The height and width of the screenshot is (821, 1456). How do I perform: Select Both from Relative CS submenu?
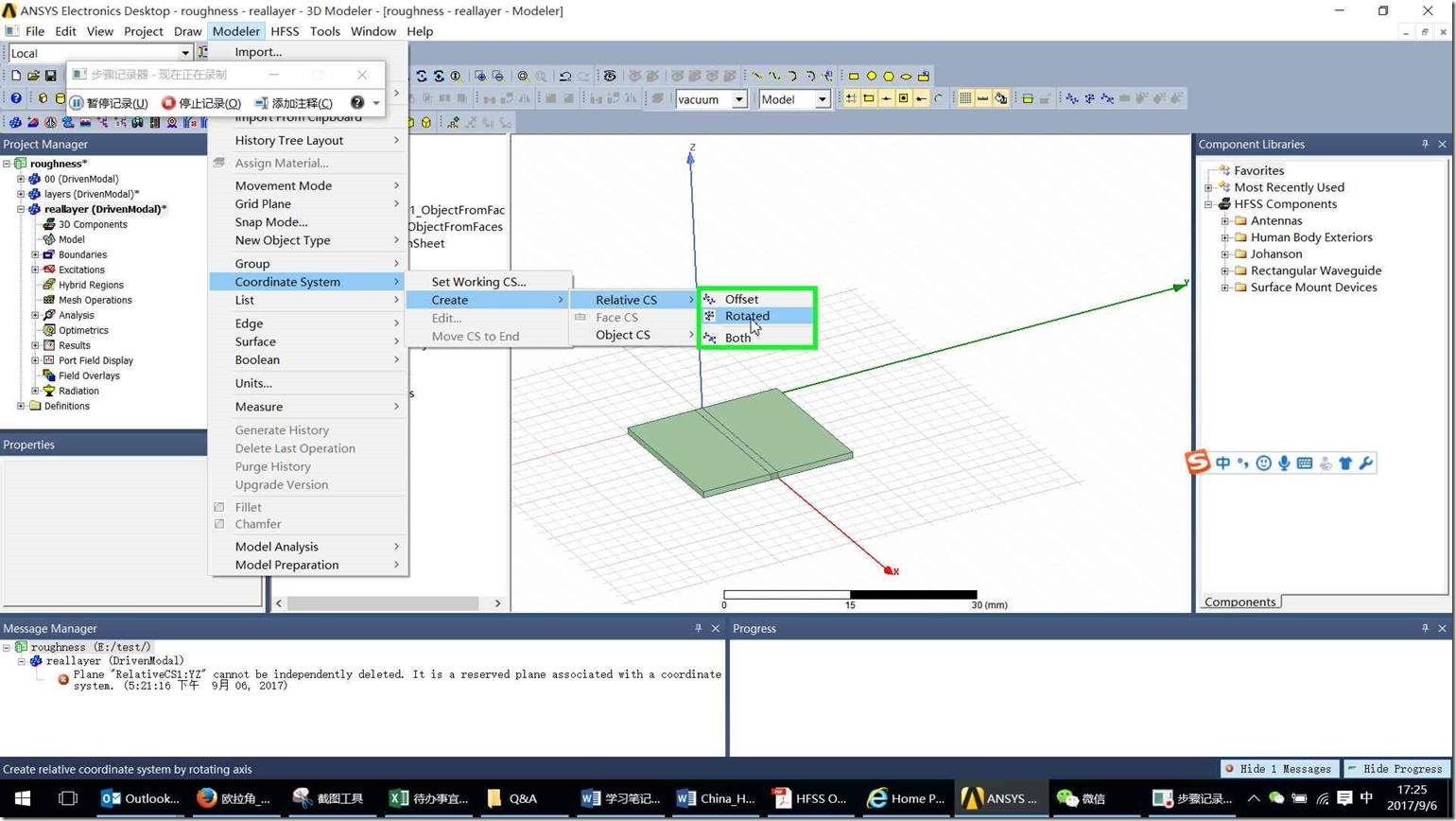point(755,338)
